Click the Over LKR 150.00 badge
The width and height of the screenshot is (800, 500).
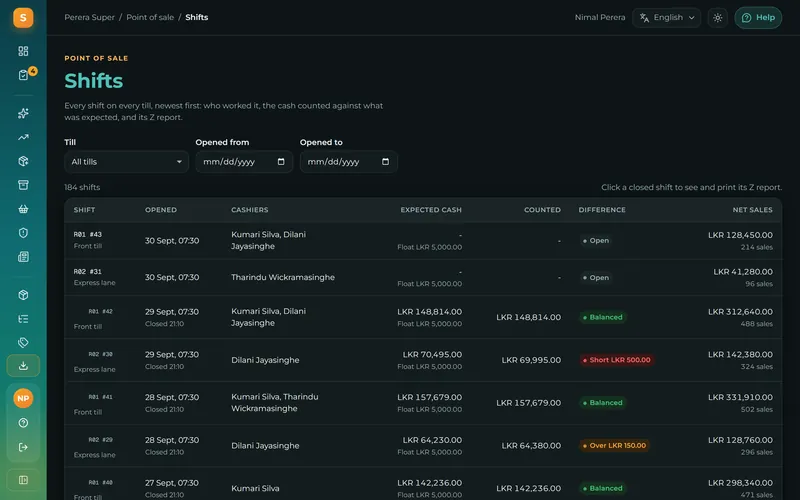pos(614,445)
